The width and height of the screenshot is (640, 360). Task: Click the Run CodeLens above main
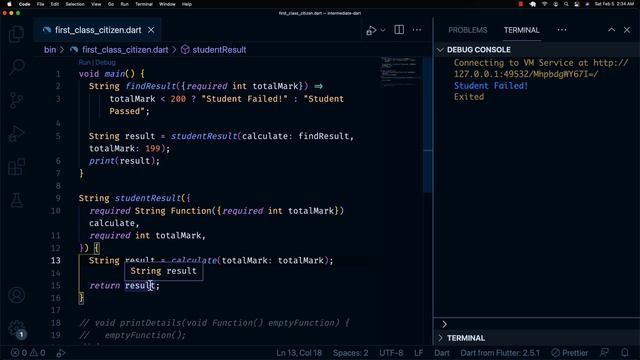[x=84, y=62]
